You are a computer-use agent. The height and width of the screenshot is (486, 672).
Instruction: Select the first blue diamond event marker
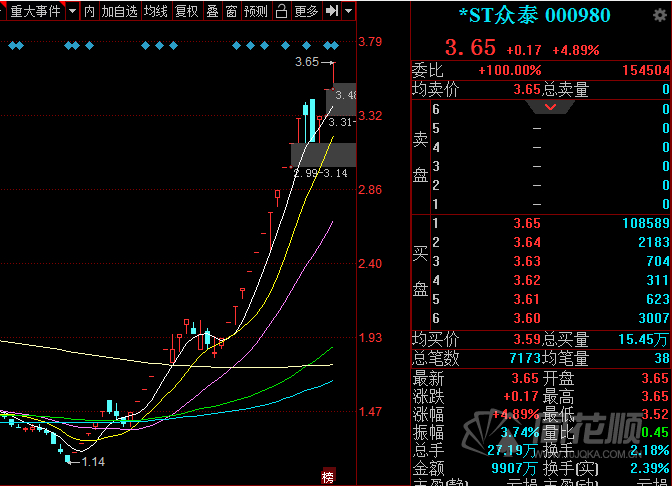(12, 45)
